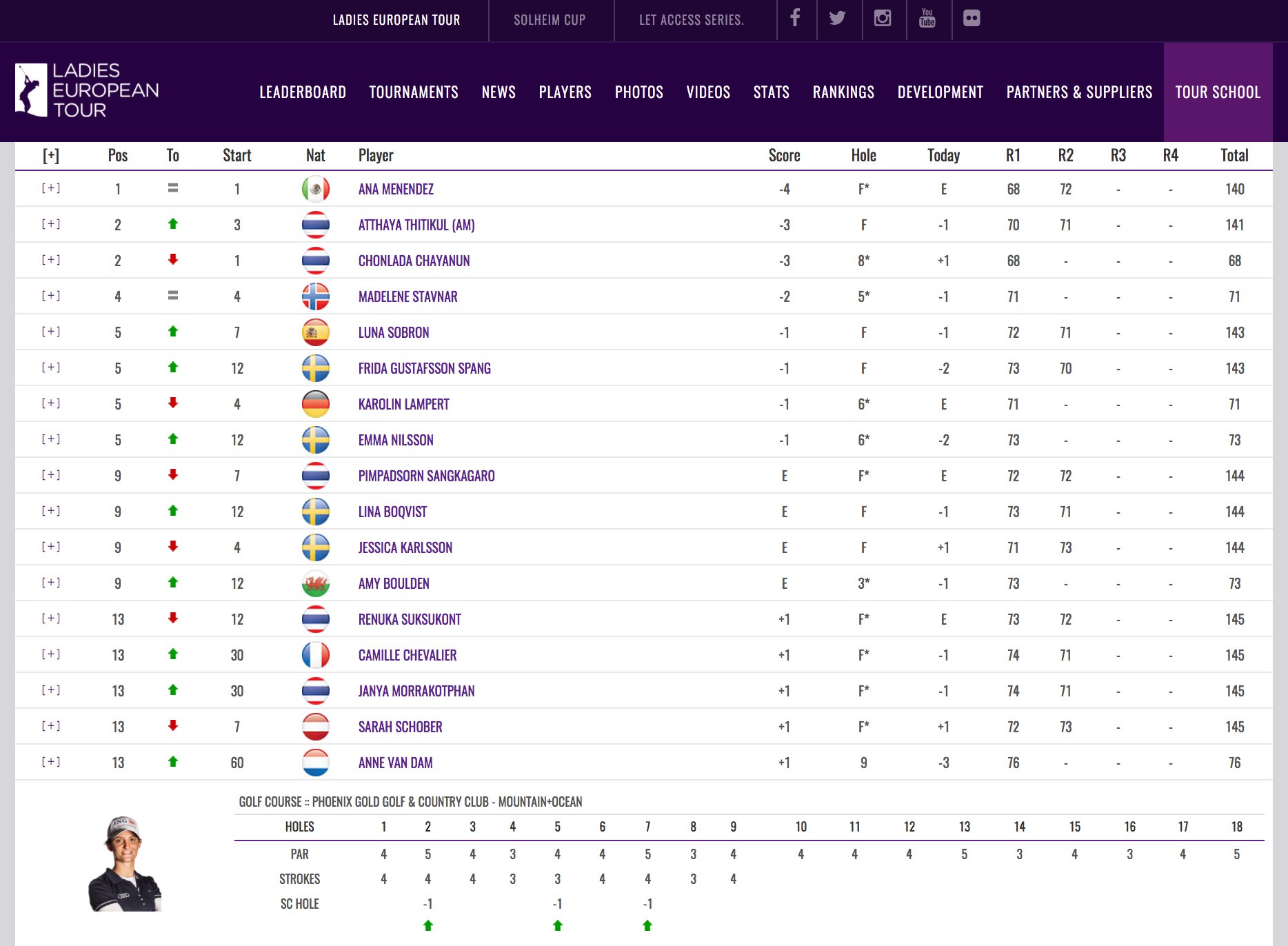Click Germany flag beside Karolin Lampert
The height and width of the screenshot is (946, 1288).
[x=316, y=404]
